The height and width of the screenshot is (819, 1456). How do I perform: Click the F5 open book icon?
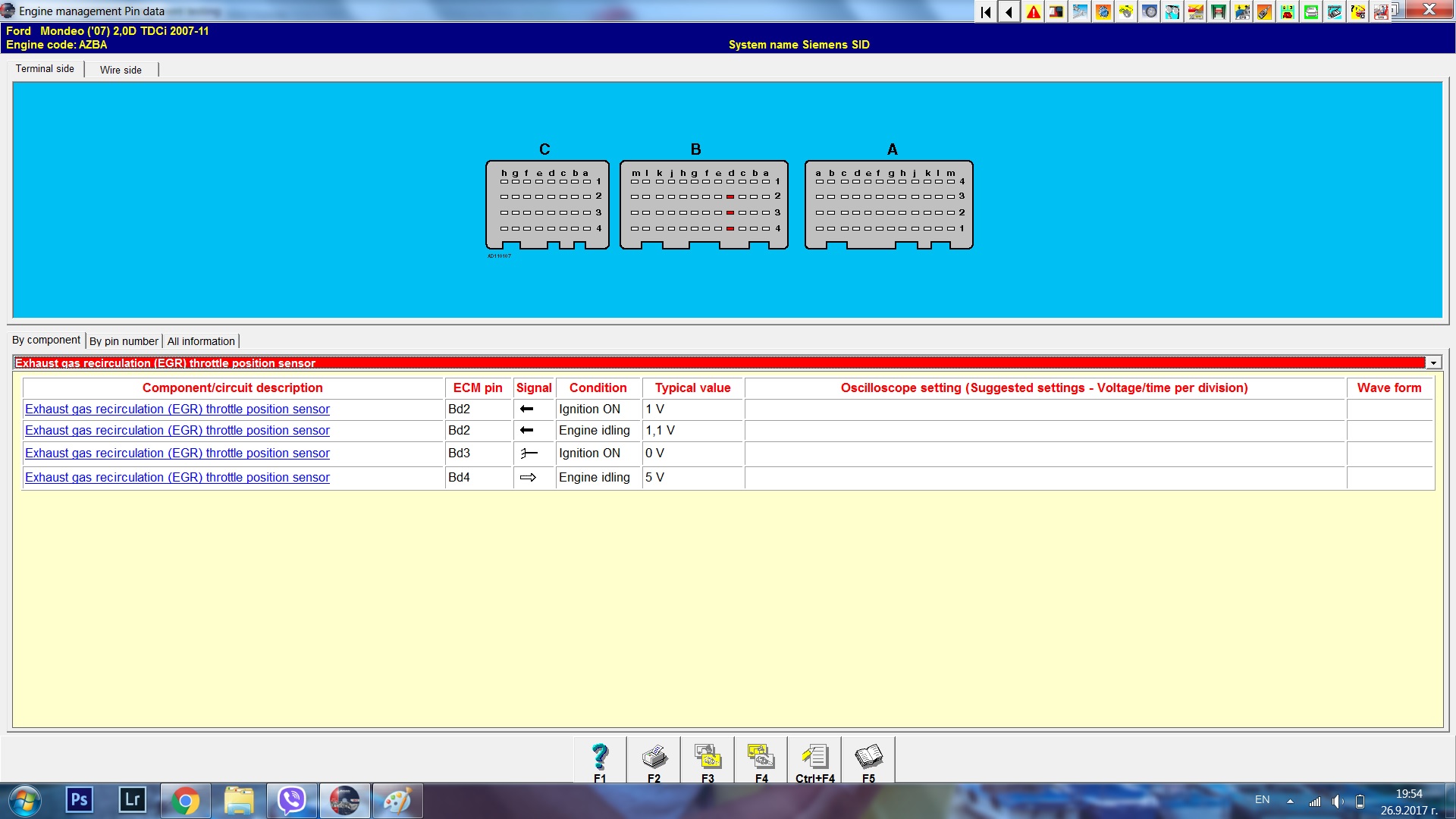(x=868, y=757)
